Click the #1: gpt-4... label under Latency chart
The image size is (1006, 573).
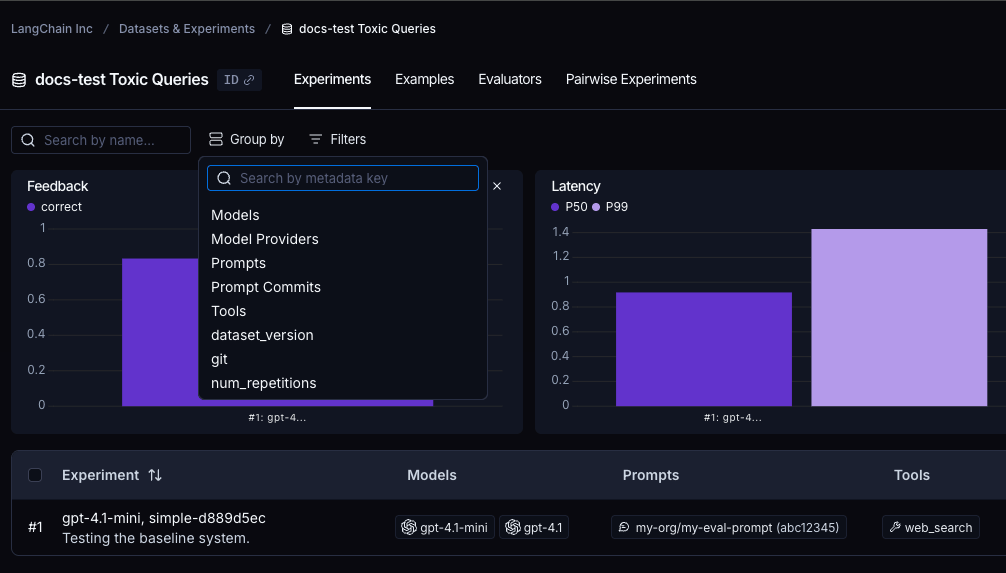pos(733,417)
